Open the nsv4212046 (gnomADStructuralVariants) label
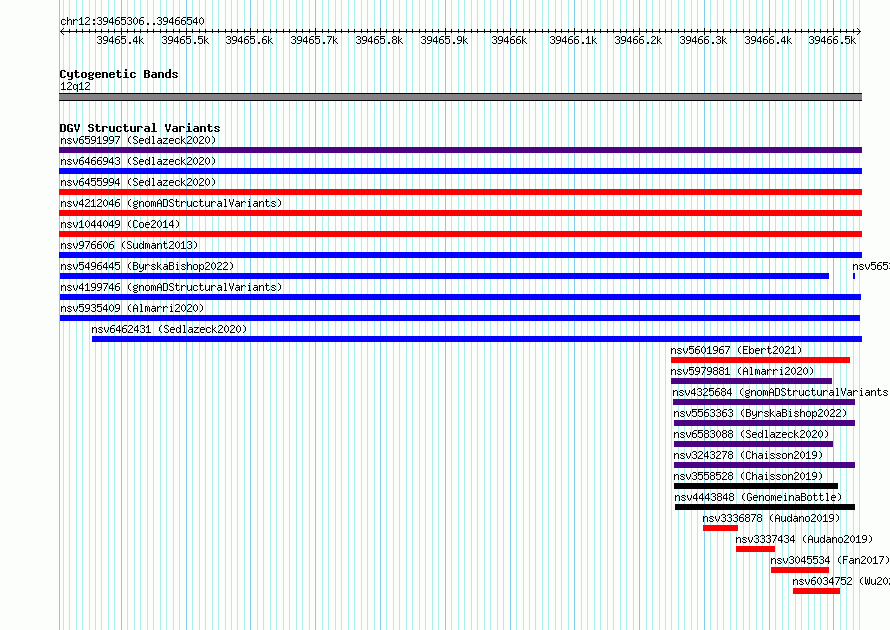 tap(171, 203)
